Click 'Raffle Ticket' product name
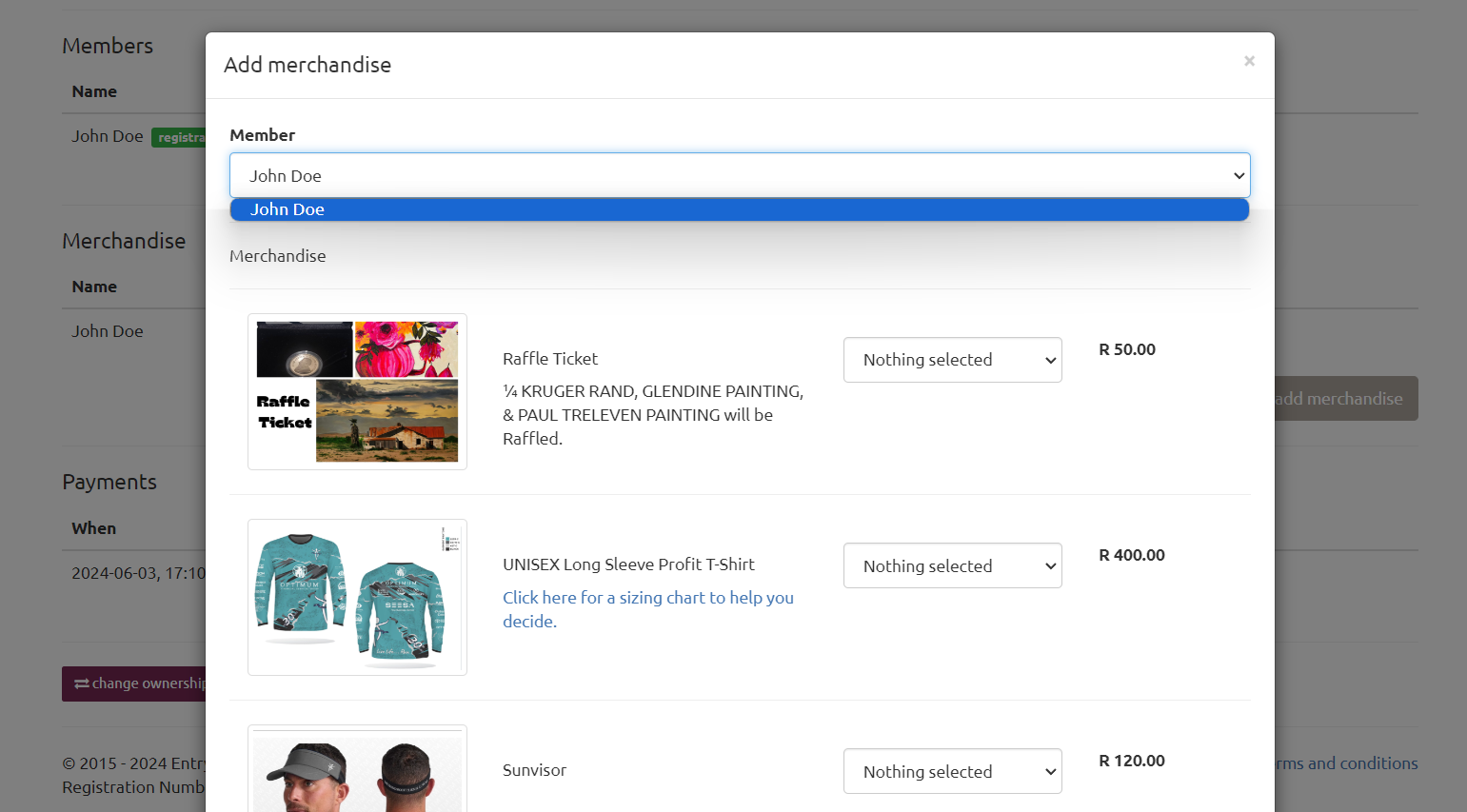 point(550,359)
